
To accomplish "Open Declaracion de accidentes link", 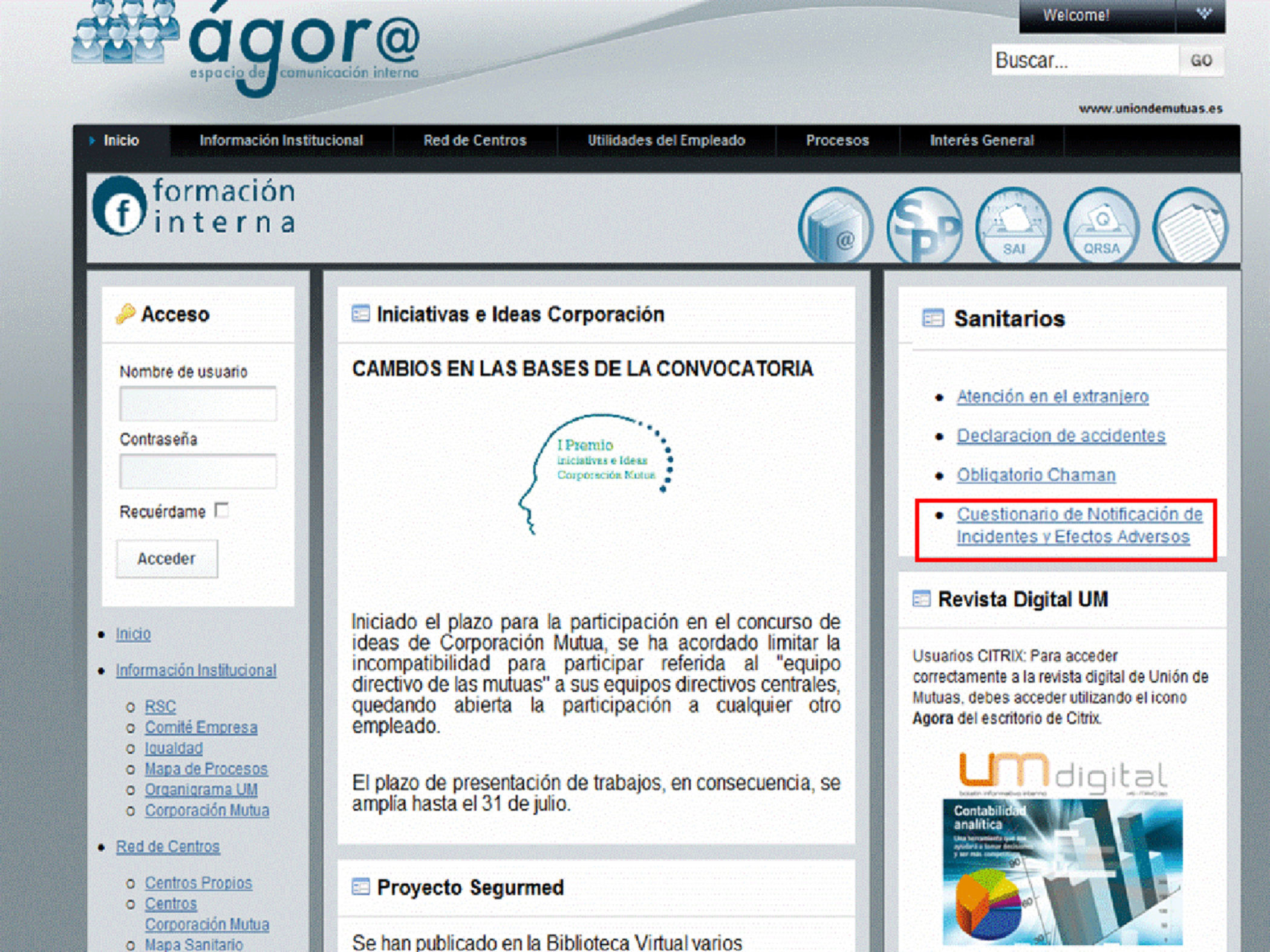I will click(x=1060, y=436).
